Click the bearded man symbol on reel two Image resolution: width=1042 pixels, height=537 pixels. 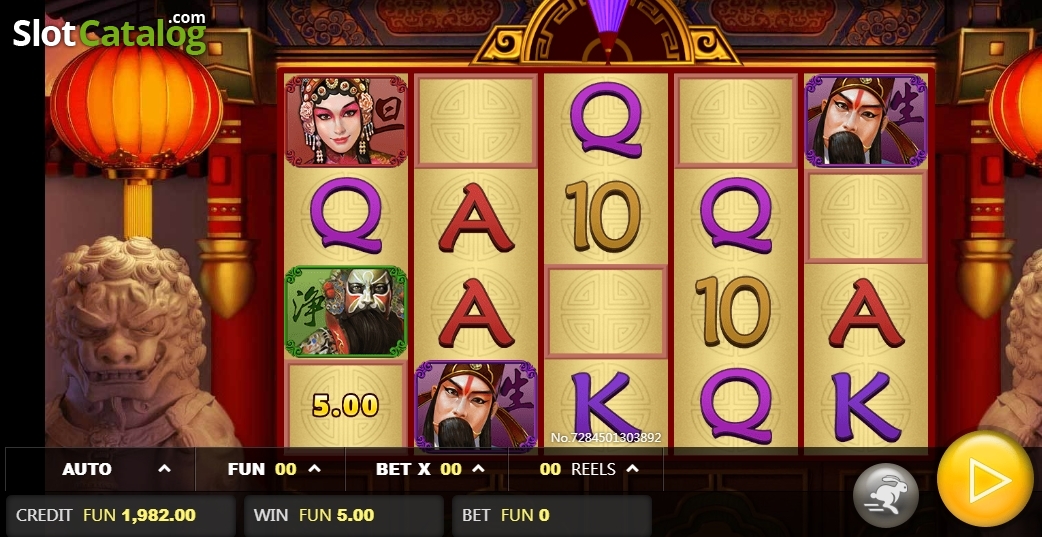pos(476,406)
